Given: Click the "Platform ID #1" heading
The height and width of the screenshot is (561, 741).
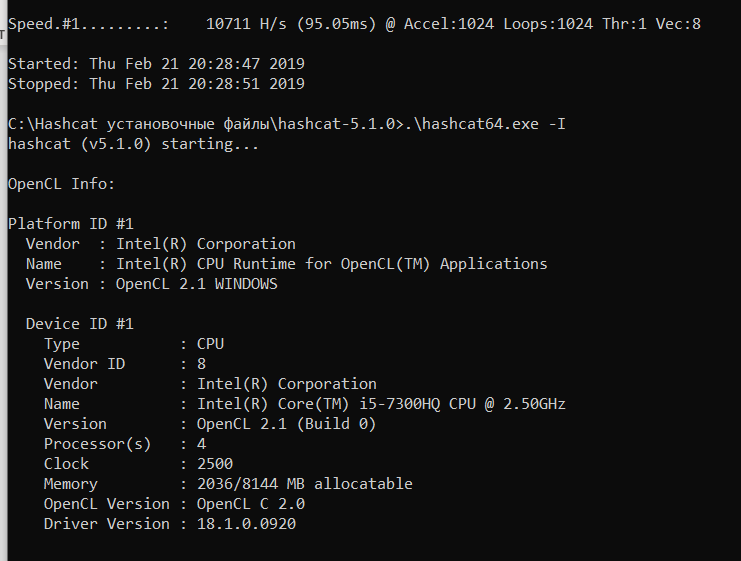Looking at the screenshot, I should [x=70, y=224].
